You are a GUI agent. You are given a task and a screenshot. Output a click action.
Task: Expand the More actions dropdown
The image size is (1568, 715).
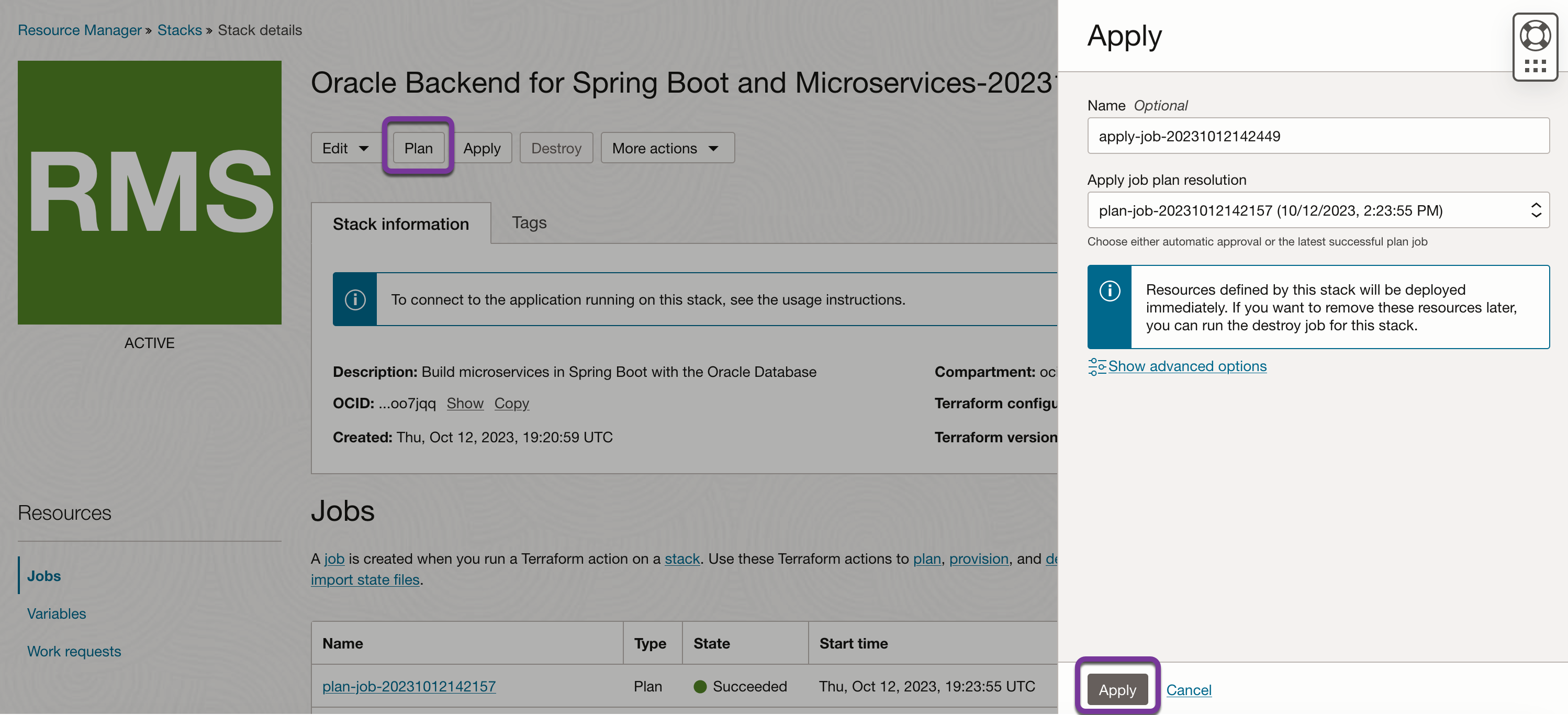667,148
